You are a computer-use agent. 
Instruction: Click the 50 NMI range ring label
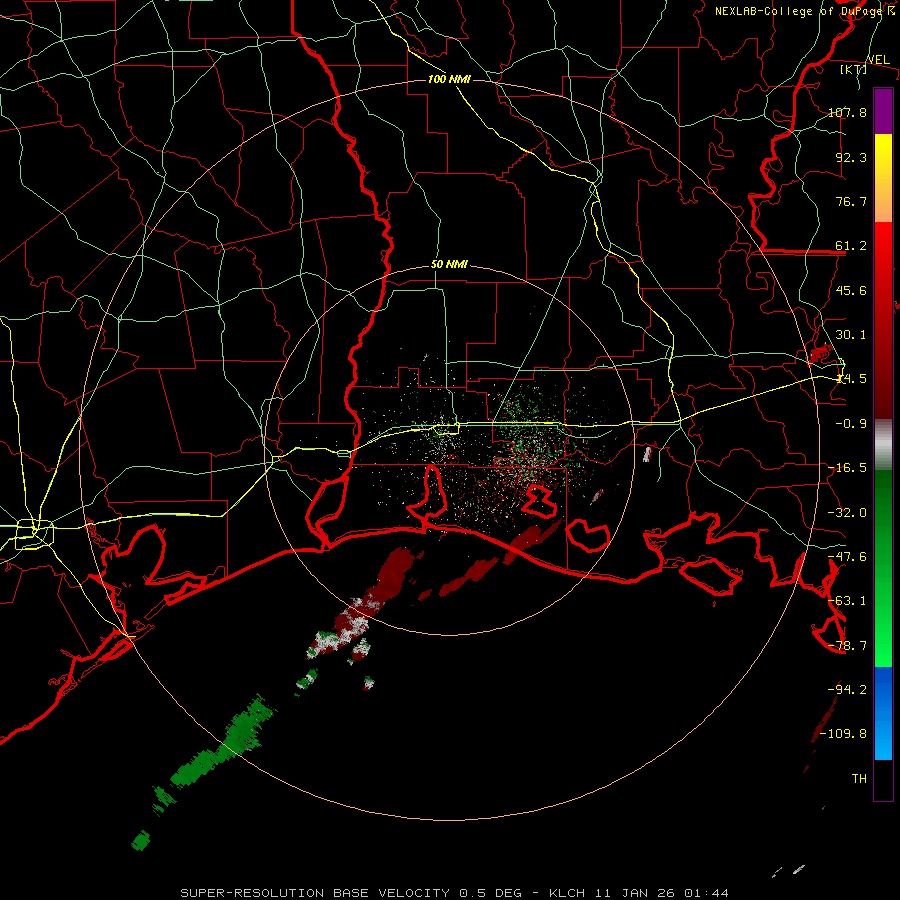click(449, 265)
